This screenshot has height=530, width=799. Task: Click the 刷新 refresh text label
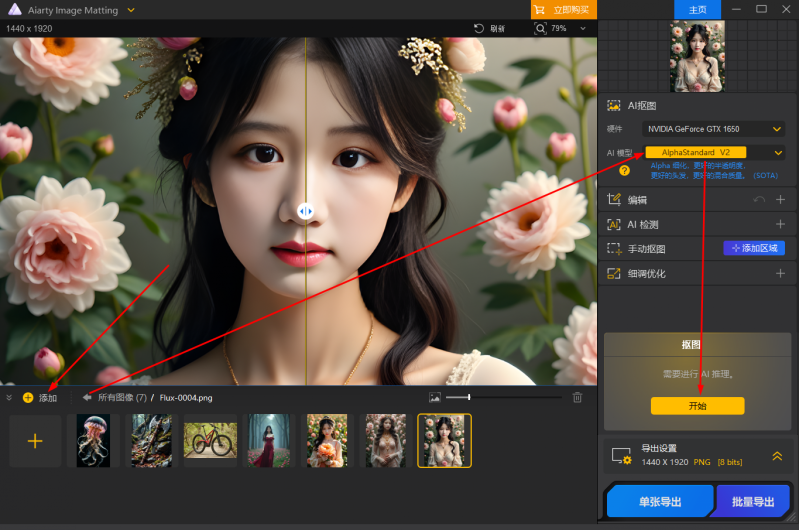pos(497,29)
